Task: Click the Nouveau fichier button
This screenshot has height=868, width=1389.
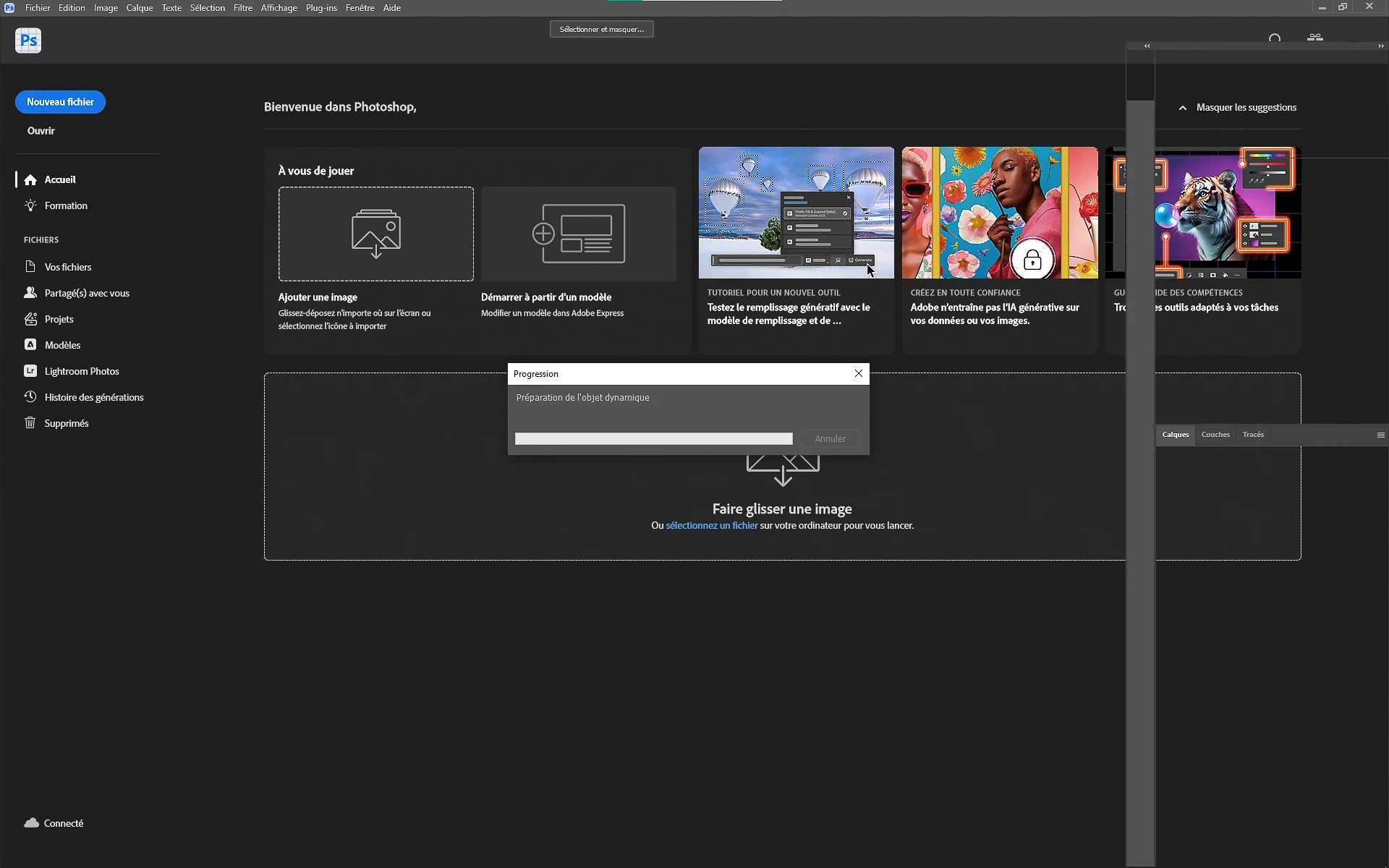Action: click(x=60, y=102)
